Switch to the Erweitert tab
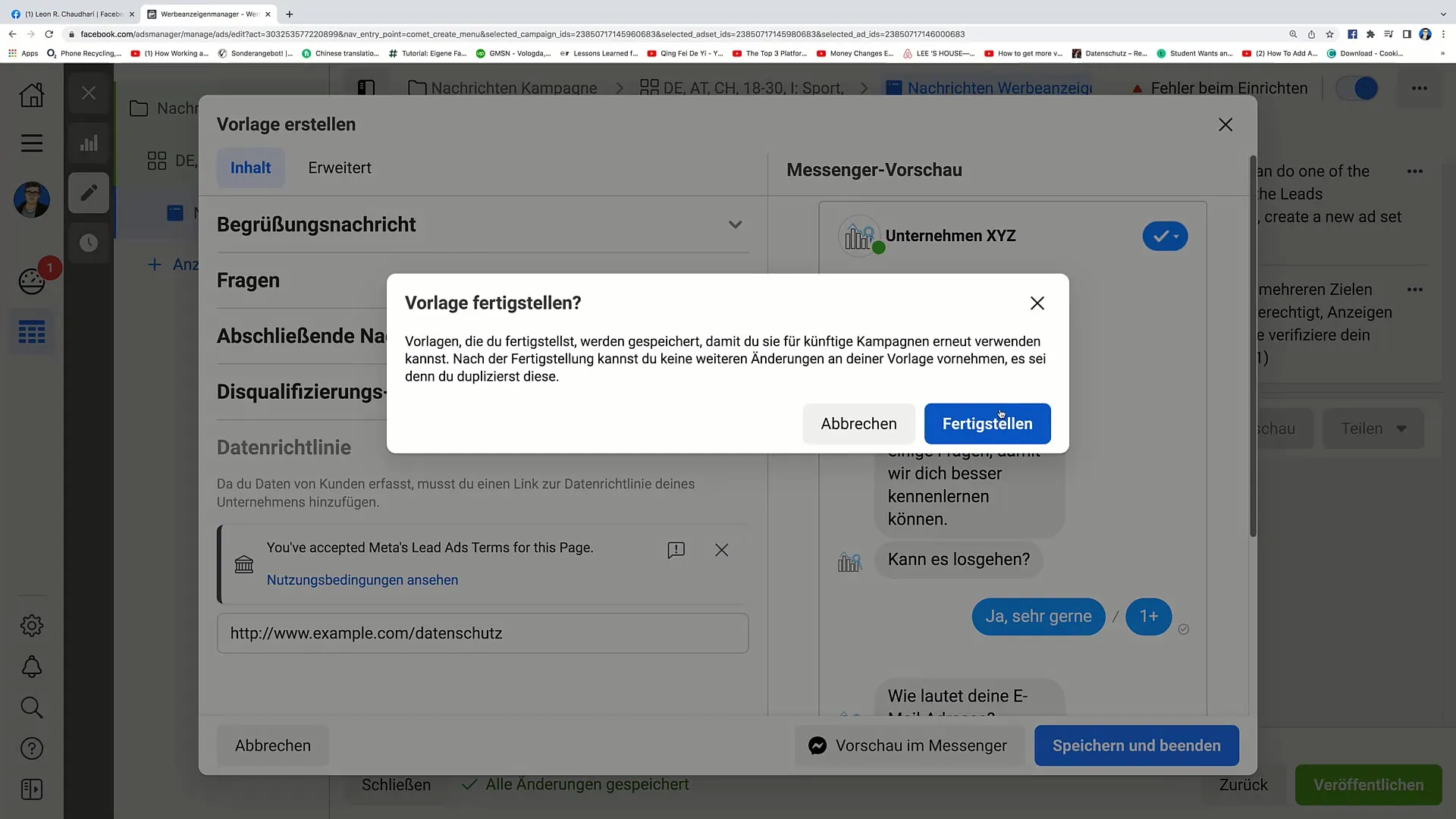The width and height of the screenshot is (1456, 819). (x=339, y=167)
